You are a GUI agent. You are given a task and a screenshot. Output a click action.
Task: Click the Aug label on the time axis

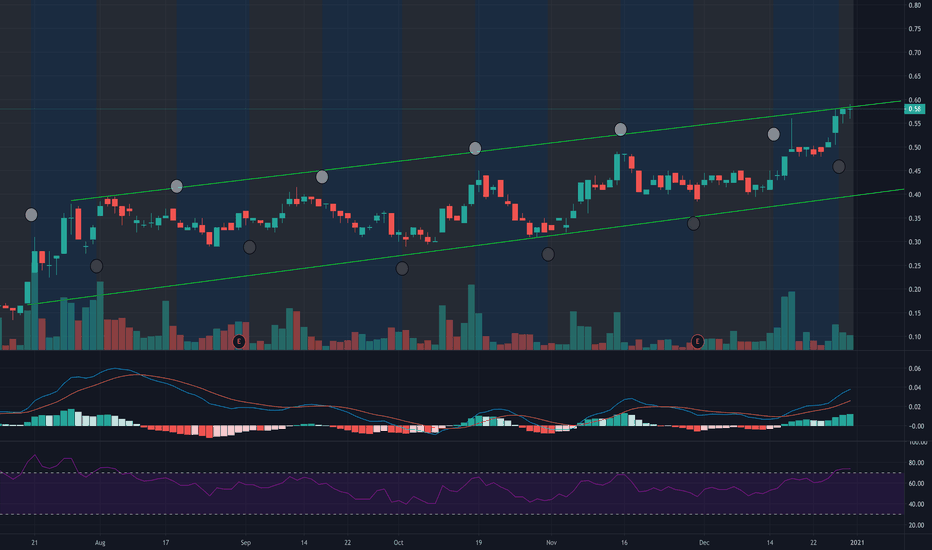100,542
